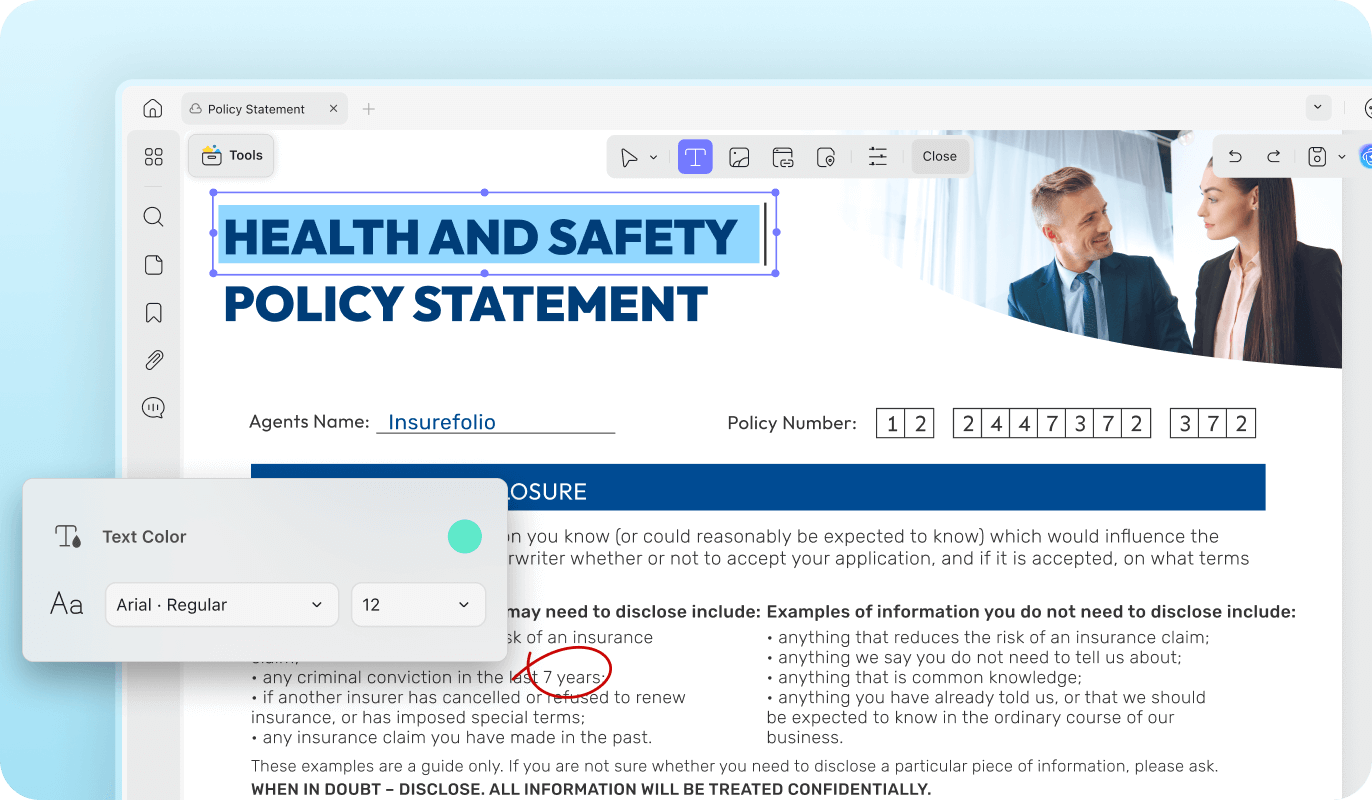
Task: Undo the last action
Action: click(1235, 157)
